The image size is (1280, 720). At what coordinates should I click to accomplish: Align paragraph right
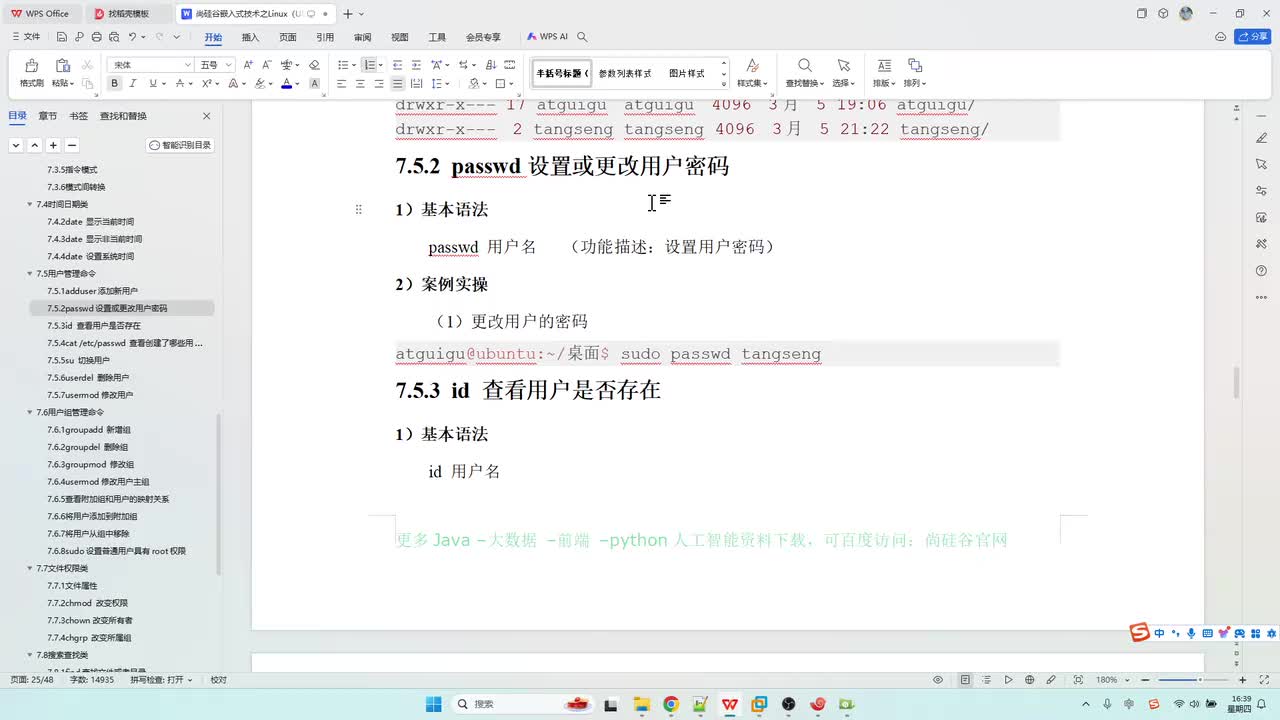[379, 84]
